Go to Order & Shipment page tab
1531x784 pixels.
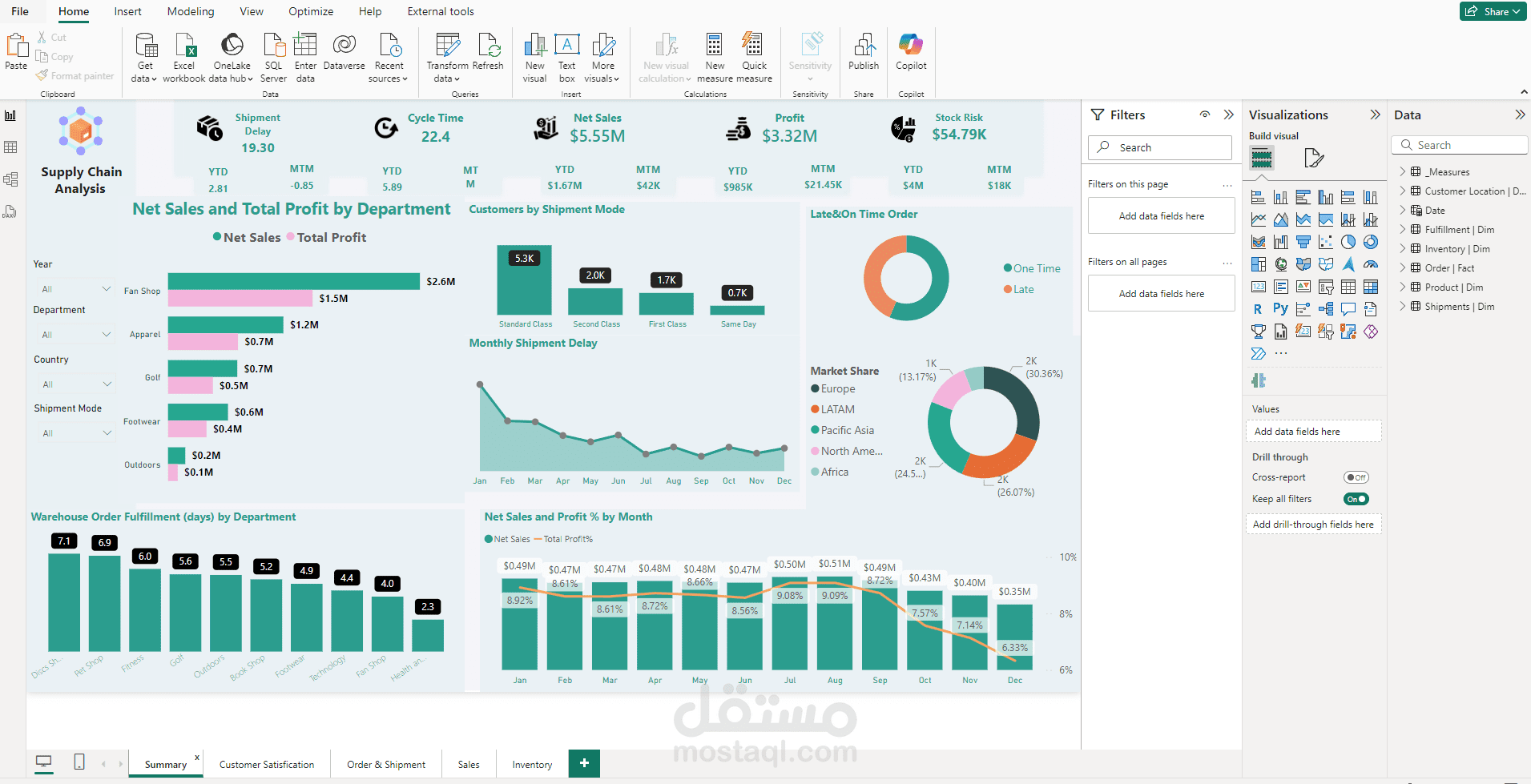click(386, 765)
